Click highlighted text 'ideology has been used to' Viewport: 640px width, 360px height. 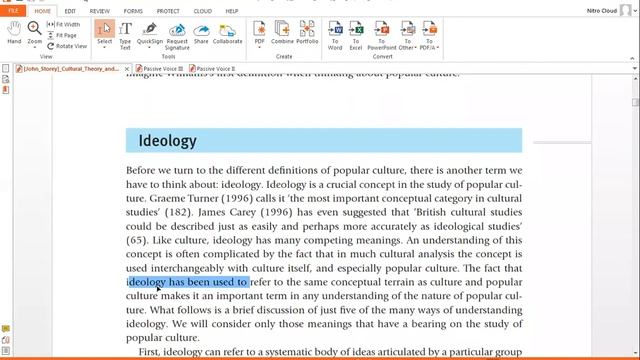pyautogui.click(x=188, y=282)
